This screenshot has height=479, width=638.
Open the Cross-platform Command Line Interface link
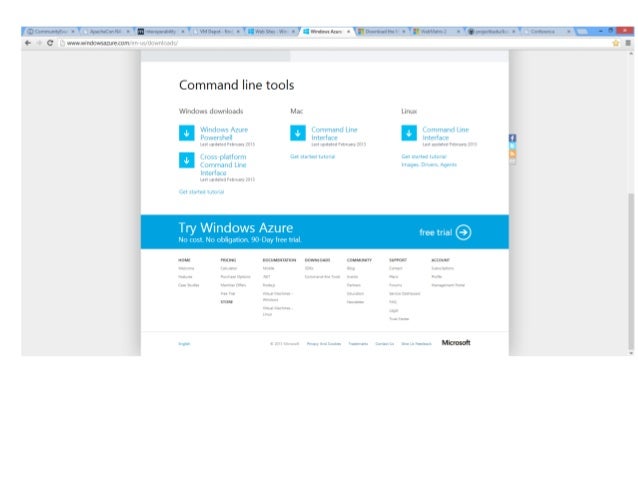[223, 164]
